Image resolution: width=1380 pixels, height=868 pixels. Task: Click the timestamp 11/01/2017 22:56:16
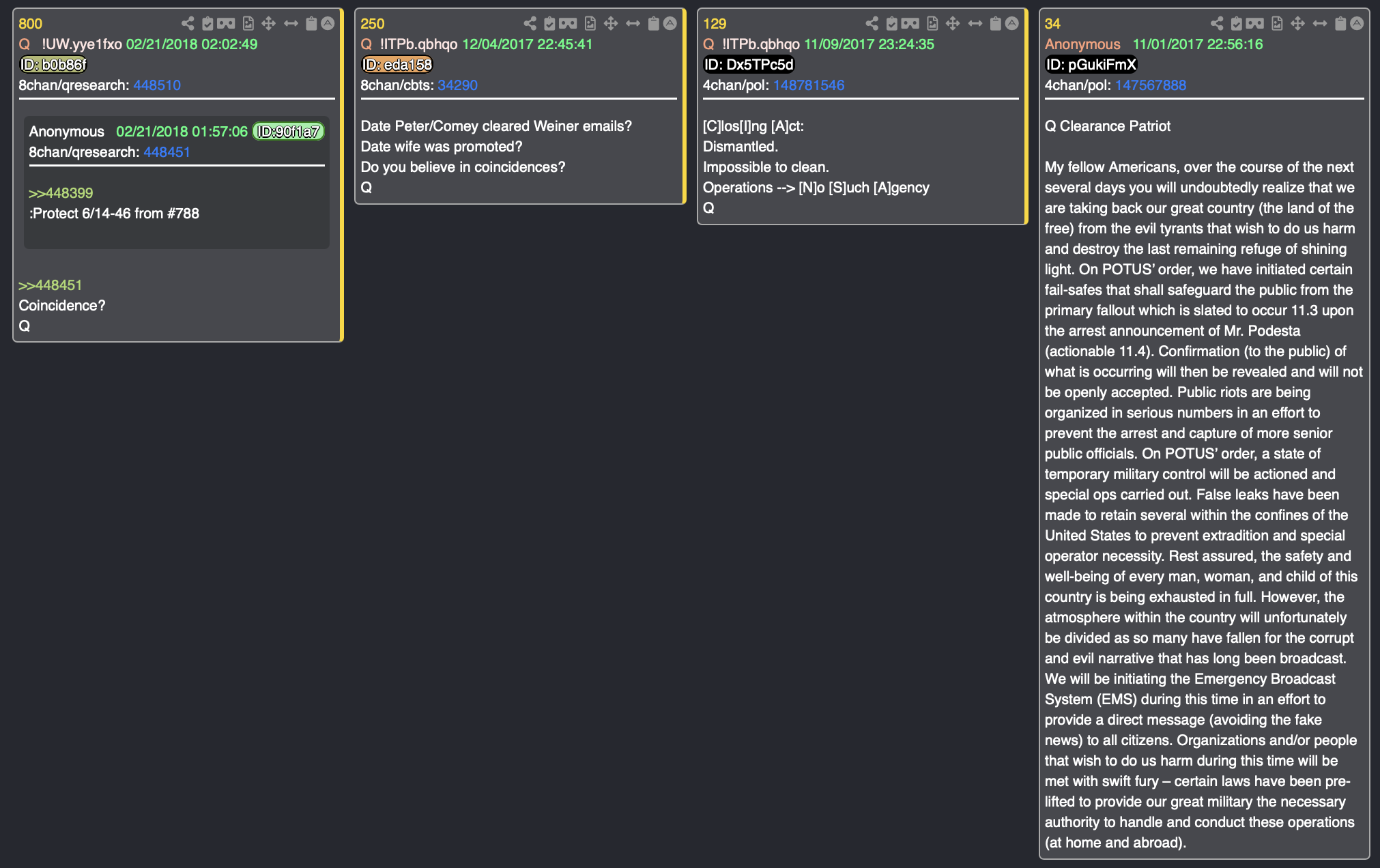pos(1198,44)
